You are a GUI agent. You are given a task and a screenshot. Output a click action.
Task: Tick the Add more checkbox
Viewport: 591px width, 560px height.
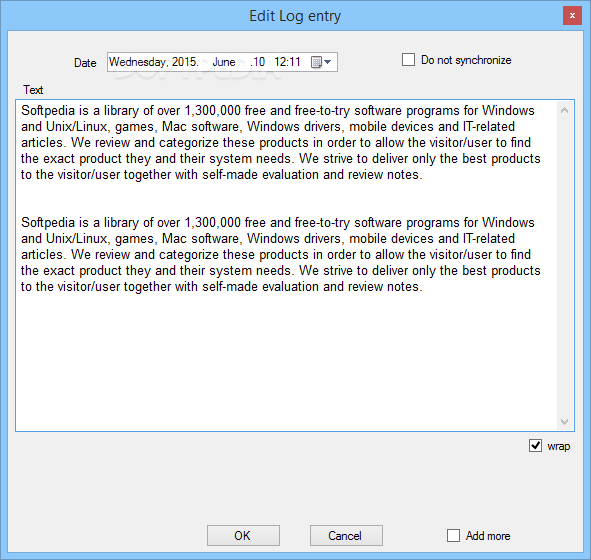tap(453, 536)
